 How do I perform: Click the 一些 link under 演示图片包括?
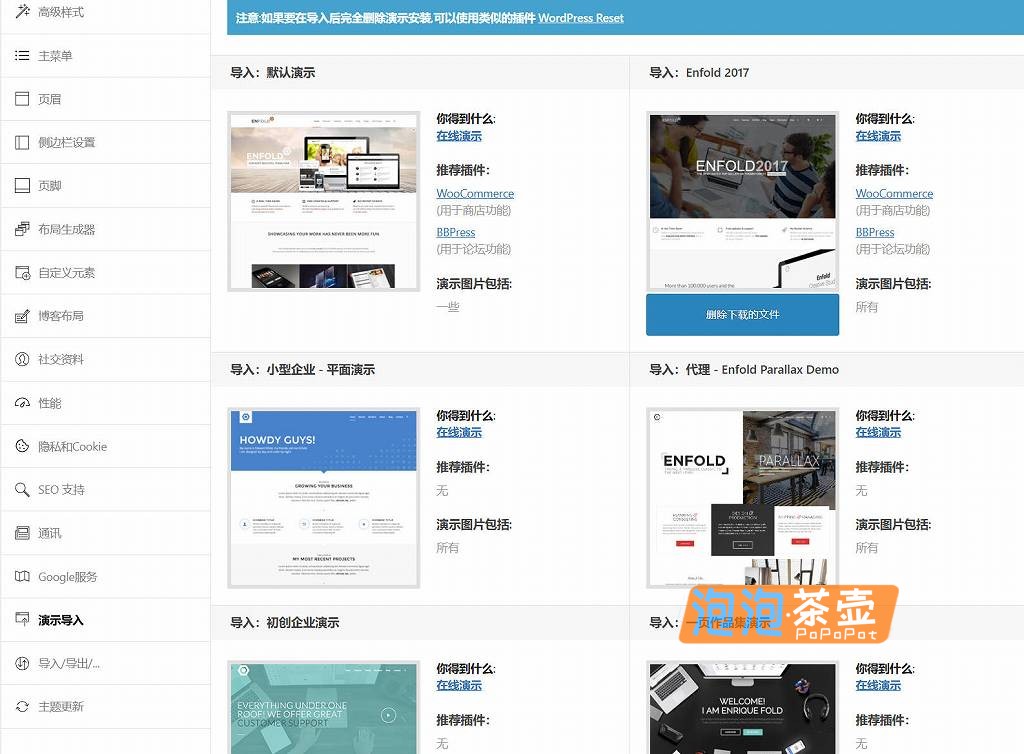click(447, 306)
